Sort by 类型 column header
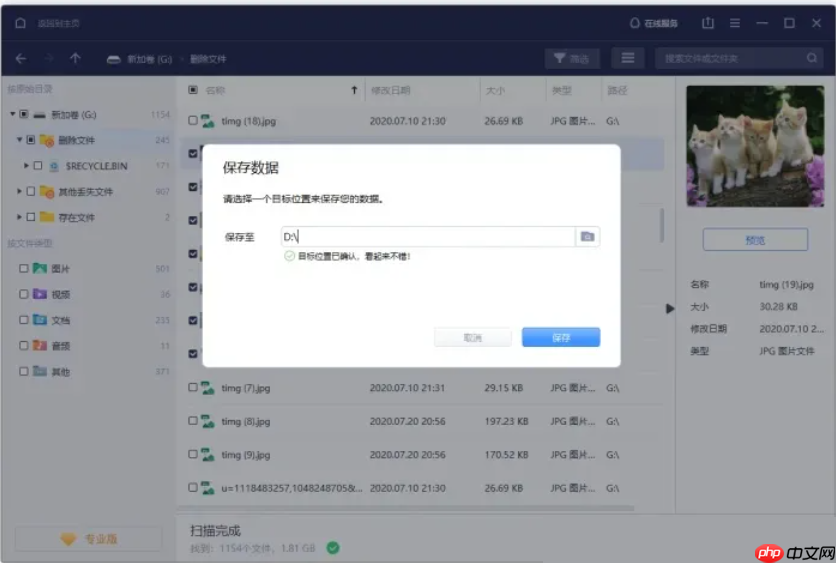Image resolution: width=836 pixels, height=563 pixels. pos(561,90)
